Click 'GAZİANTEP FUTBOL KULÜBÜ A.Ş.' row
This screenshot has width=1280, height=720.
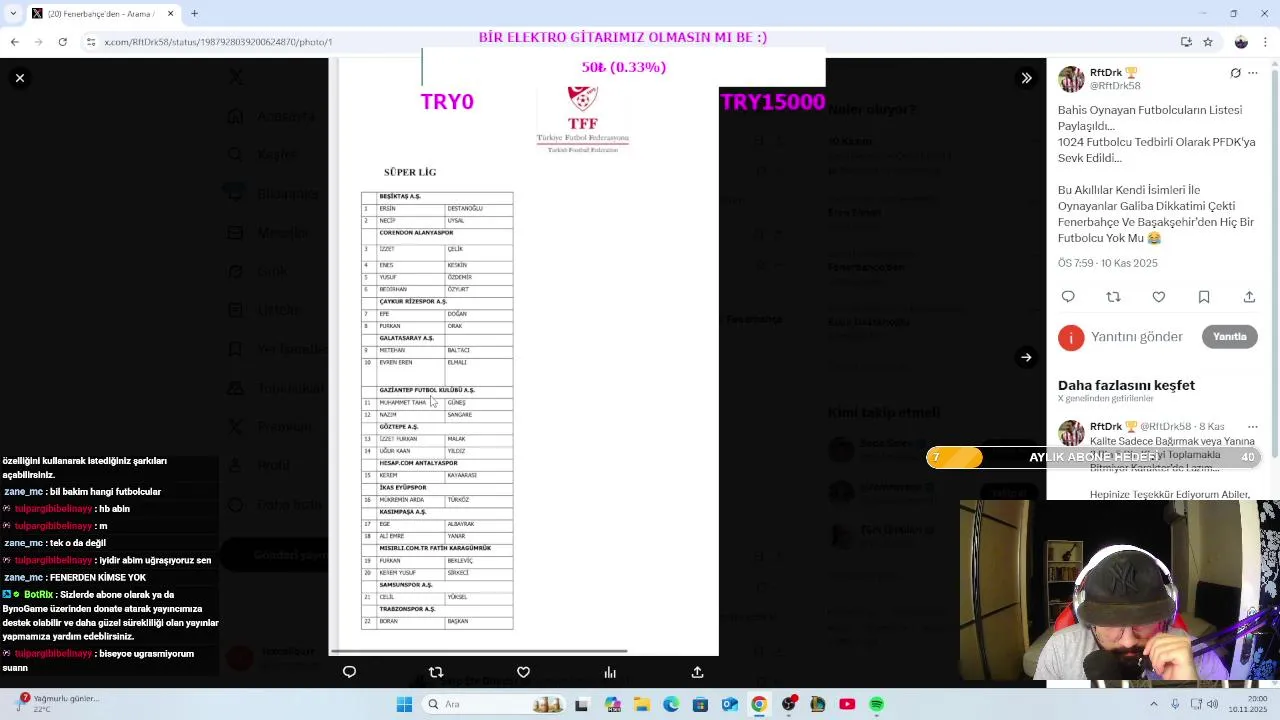coord(437,390)
